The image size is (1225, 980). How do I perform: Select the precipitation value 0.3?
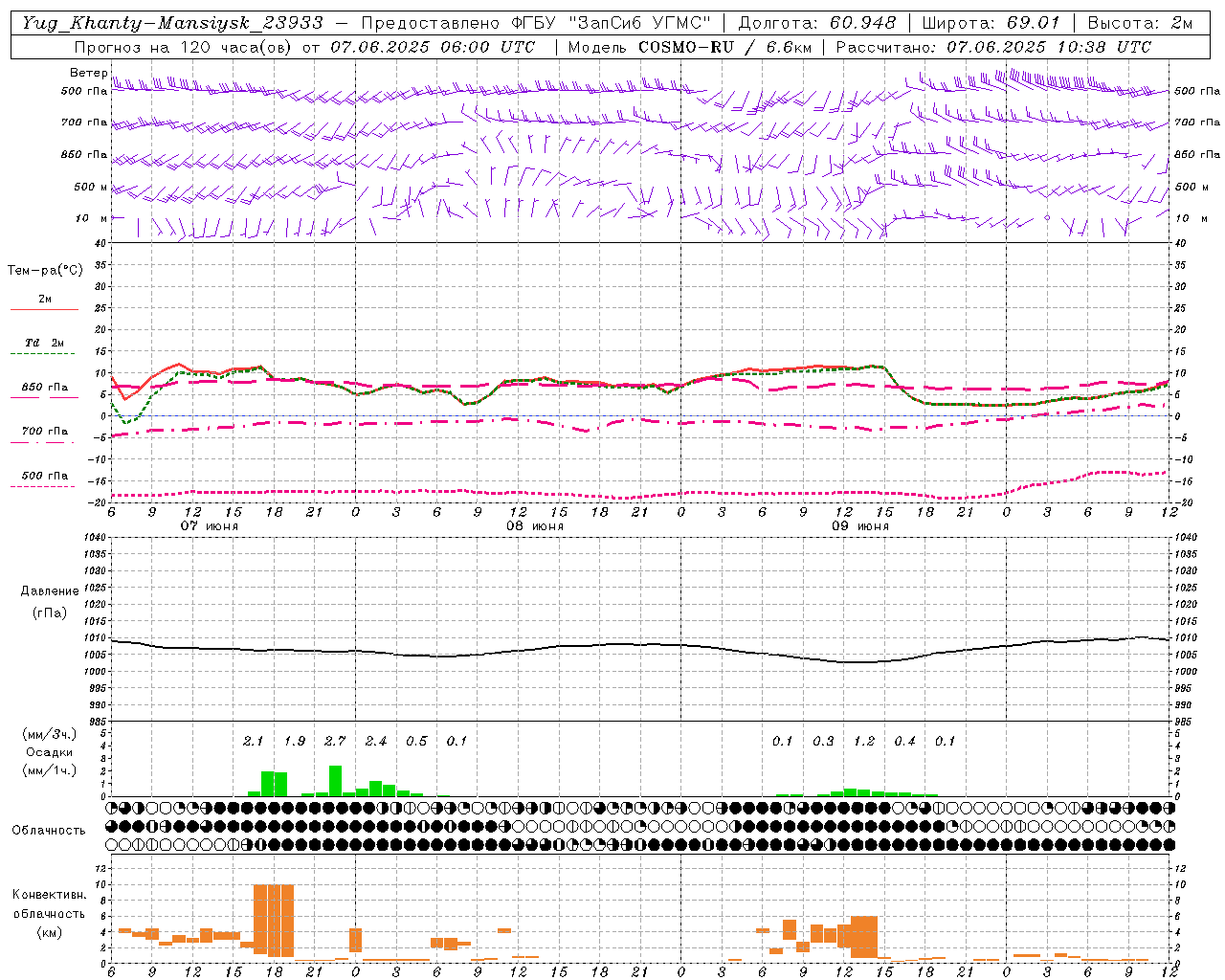coord(823,741)
